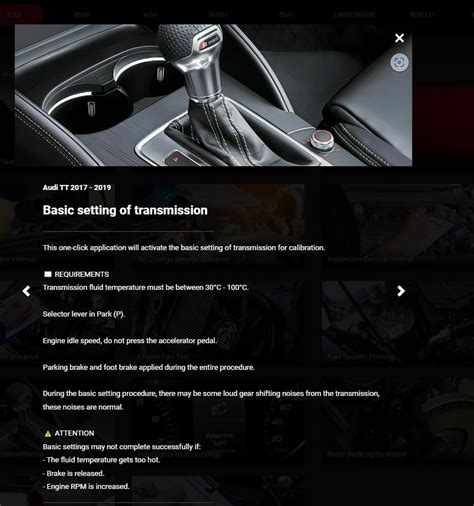Select the dimmed SEAT brand tab
The width and height of the screenshot is (474, 506).
(287, 15)
